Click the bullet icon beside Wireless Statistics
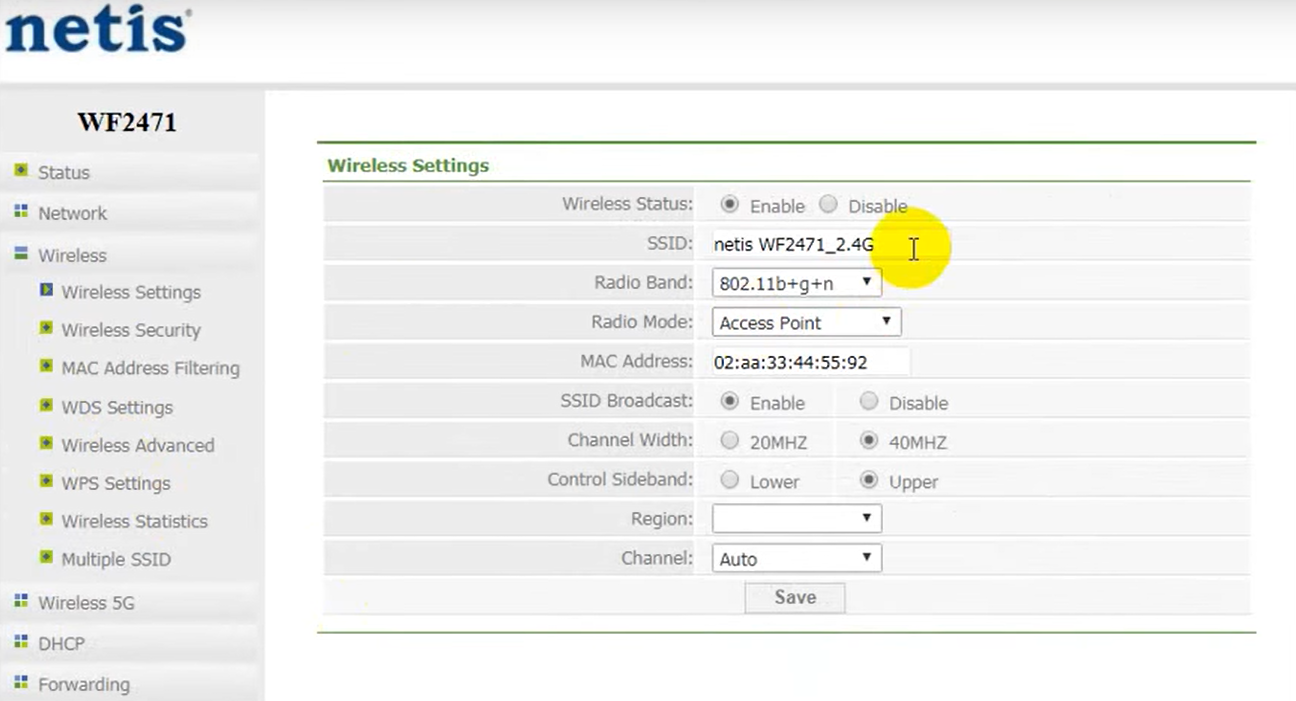 pos(46,519)
